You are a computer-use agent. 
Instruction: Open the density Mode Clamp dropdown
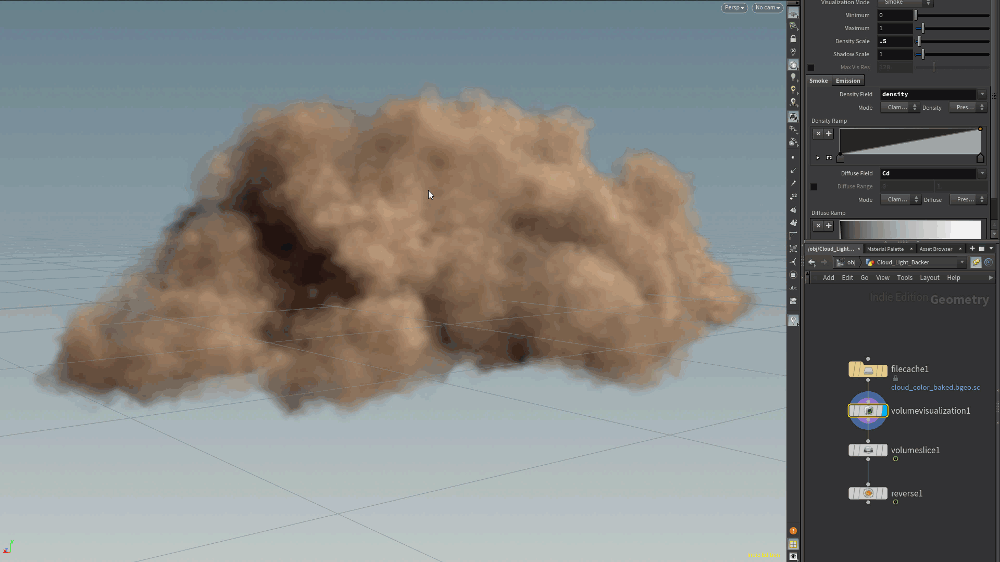(900, 107)
